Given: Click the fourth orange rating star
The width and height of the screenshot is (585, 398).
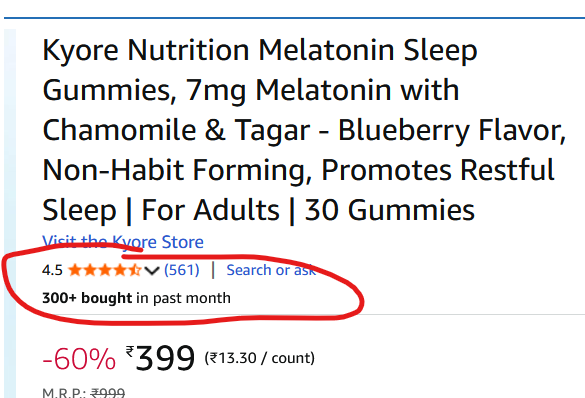Looking at the screenshot, I should pos(120,270).
